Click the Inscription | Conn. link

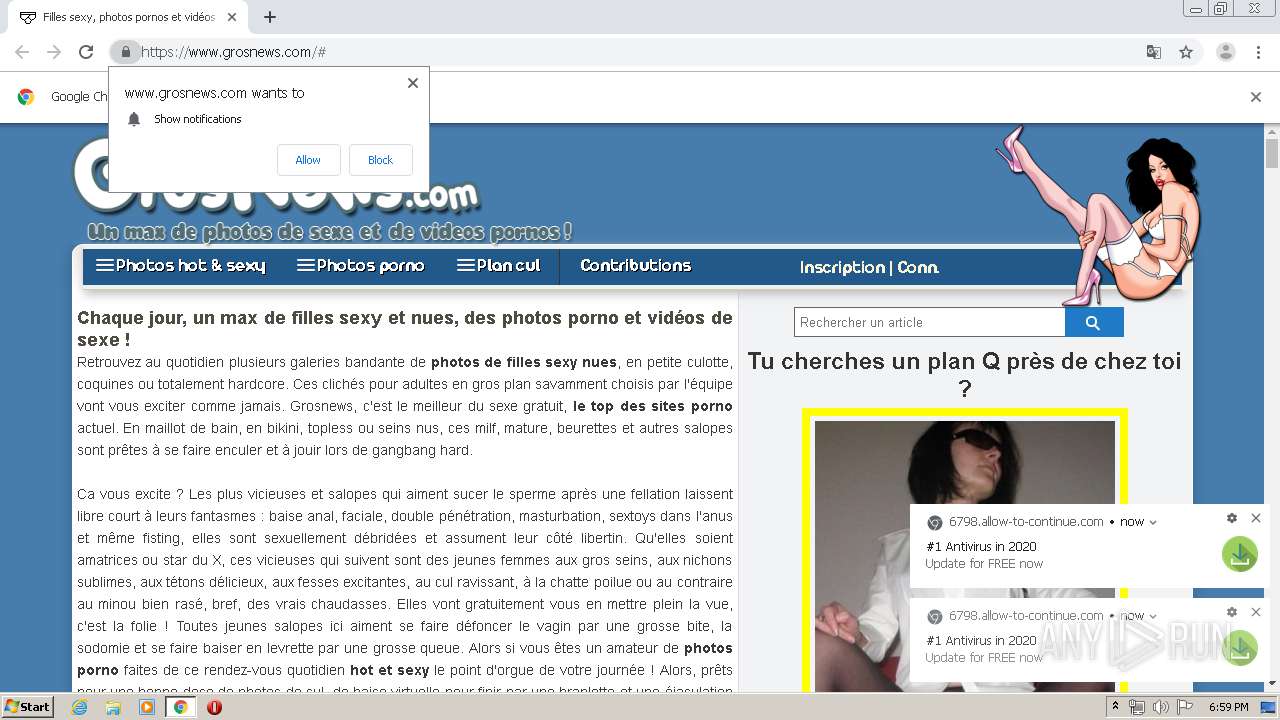click(x=869, y=268)
